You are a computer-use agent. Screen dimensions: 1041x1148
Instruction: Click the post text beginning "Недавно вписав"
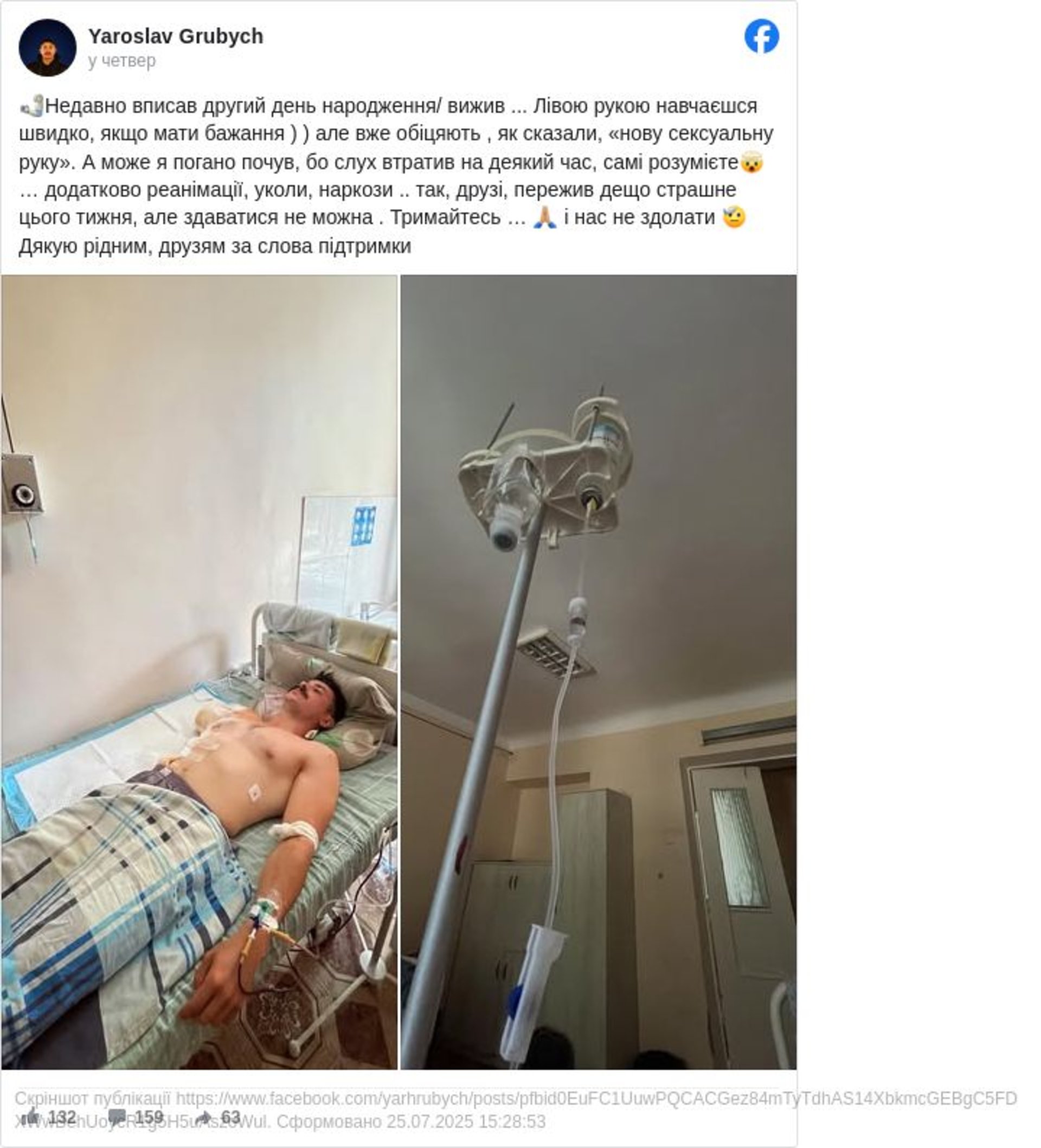coord(396,176)
